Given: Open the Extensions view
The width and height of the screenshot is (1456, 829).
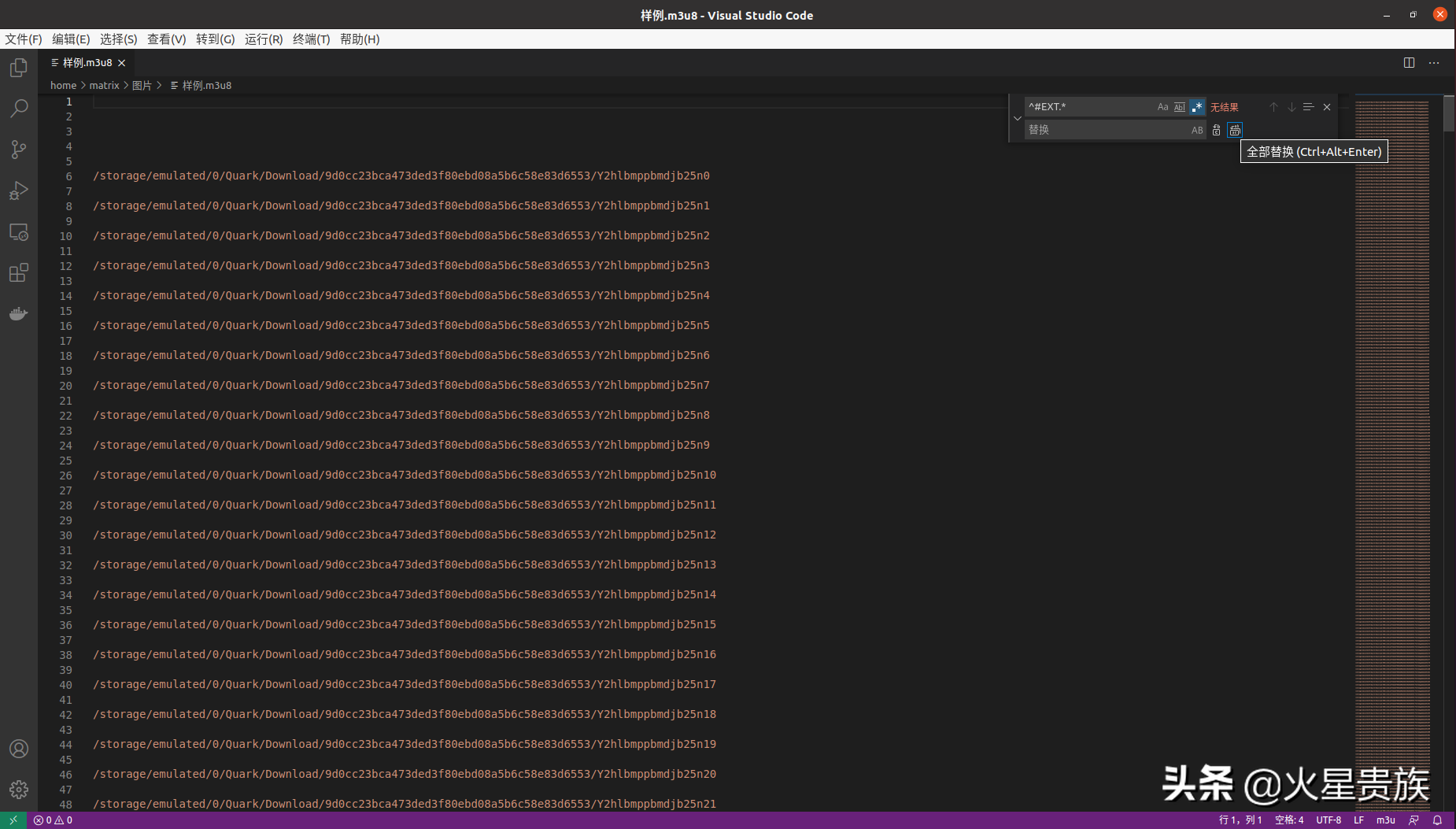Looking at the screenshot, I should click(x=19, y=273).
